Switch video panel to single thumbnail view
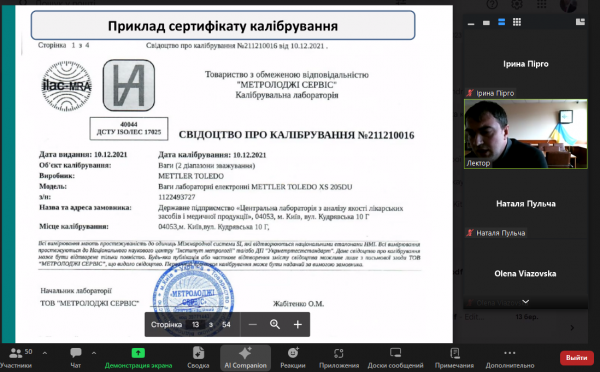The width and height of the screenshot is (600, 372). pos(486,23)
